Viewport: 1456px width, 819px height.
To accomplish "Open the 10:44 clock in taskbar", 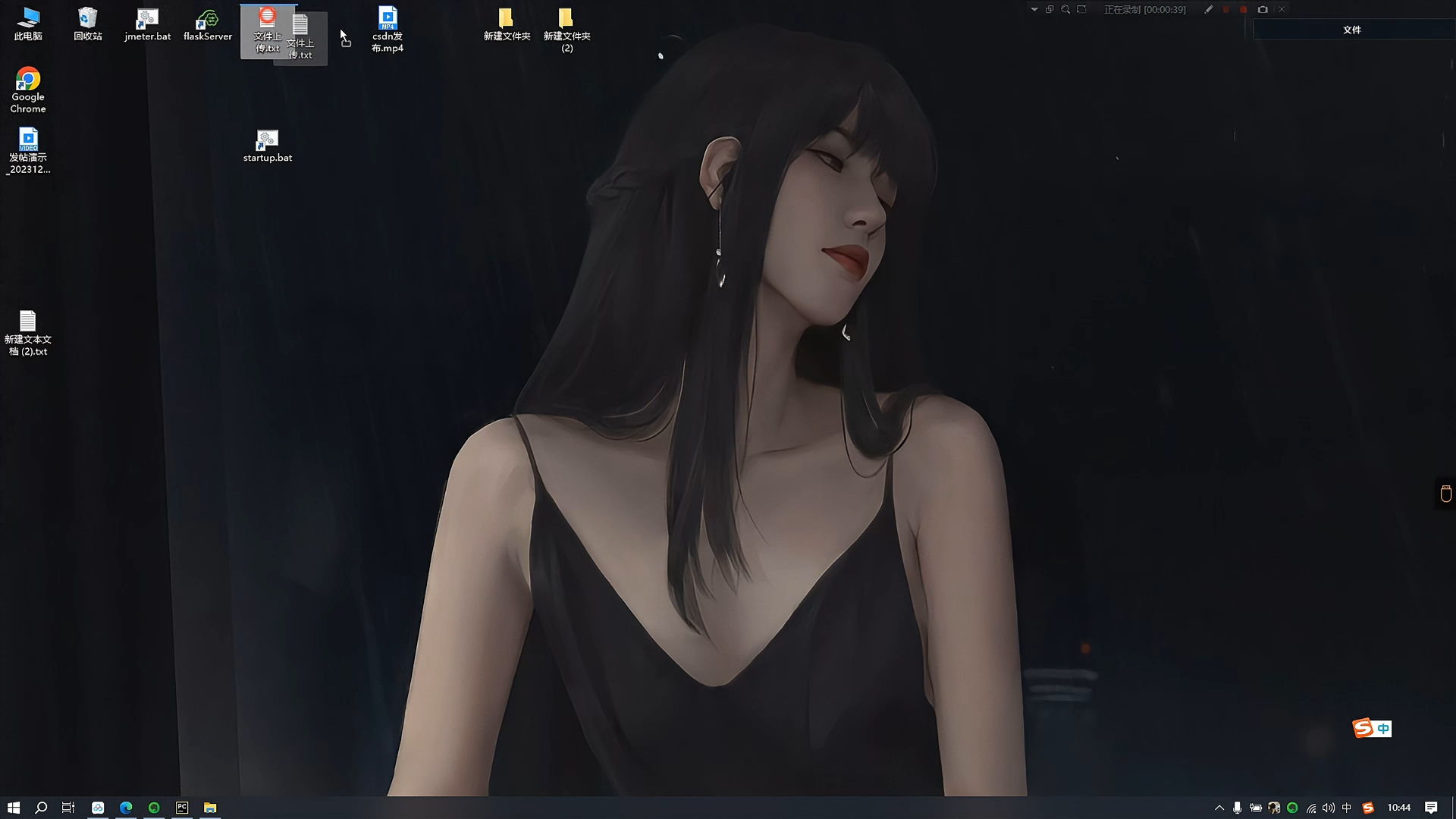I will coord(1399,808).
